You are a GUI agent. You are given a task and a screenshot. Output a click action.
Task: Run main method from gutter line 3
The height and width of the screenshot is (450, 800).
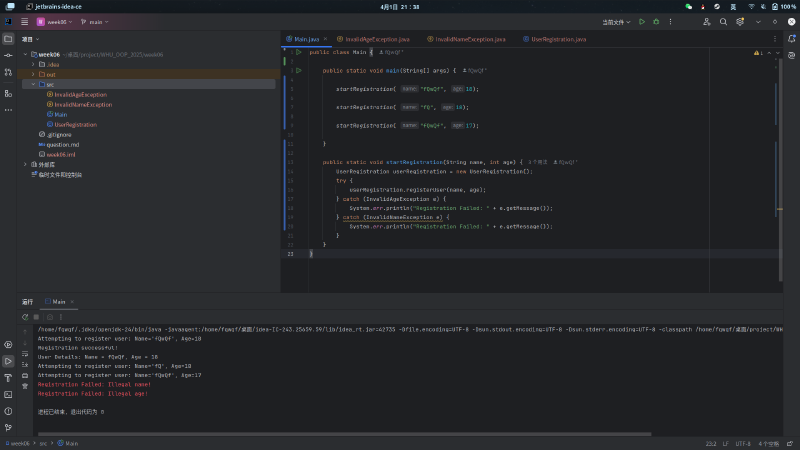pyautogui.click(x=299, y=70)
